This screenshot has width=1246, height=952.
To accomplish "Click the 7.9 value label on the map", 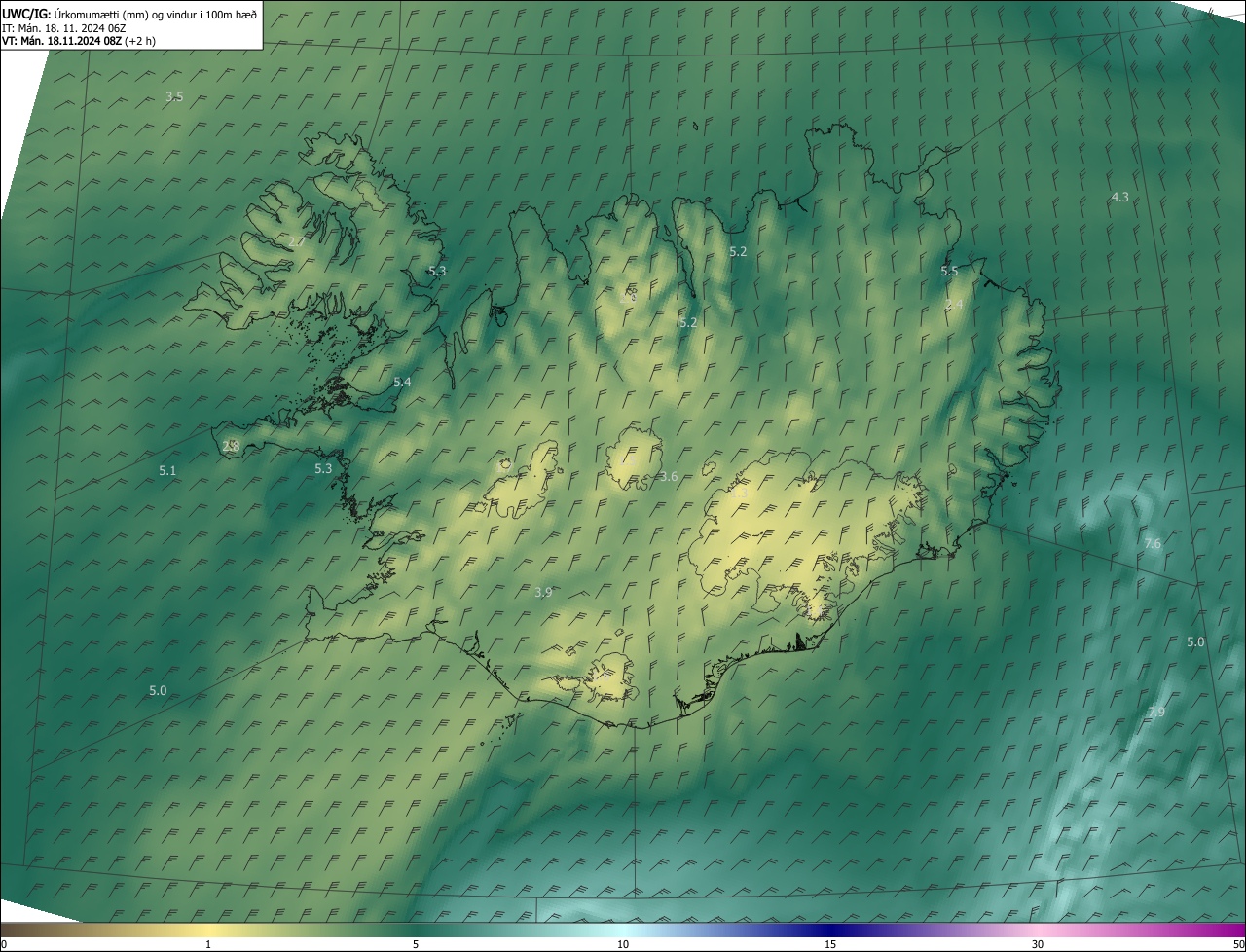I will click(x=1156, y=713).
